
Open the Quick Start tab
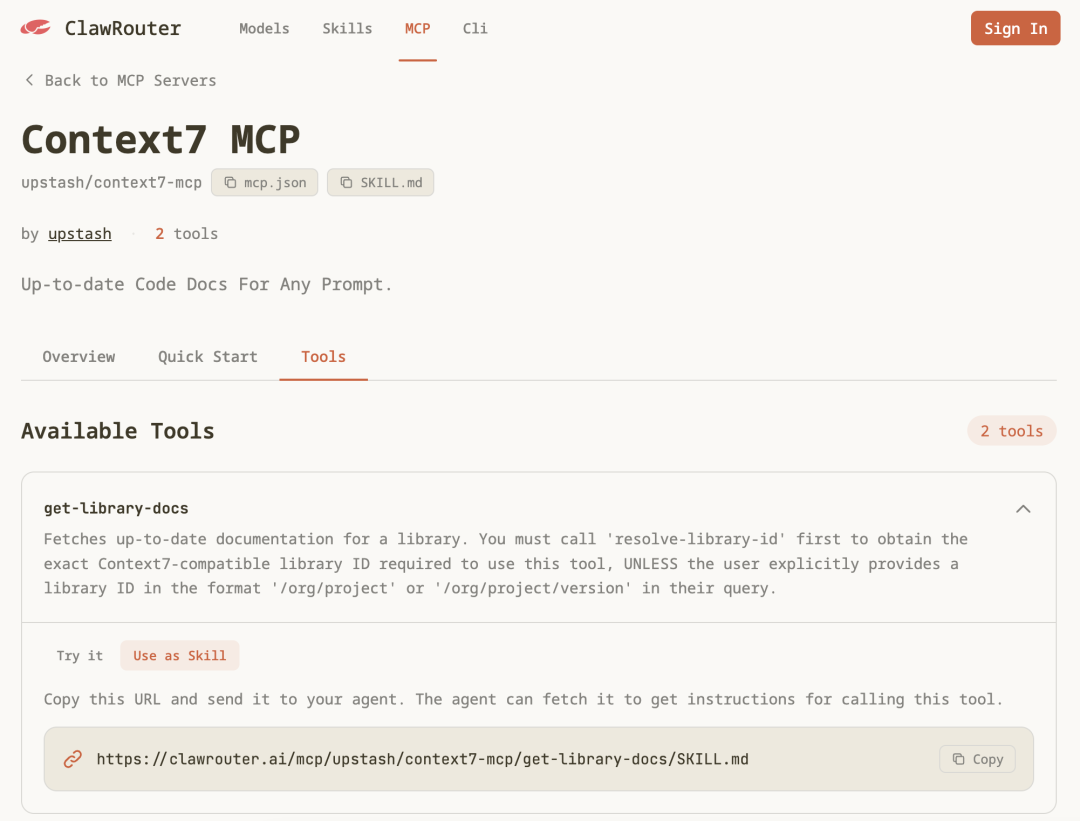tap(207, 356)
